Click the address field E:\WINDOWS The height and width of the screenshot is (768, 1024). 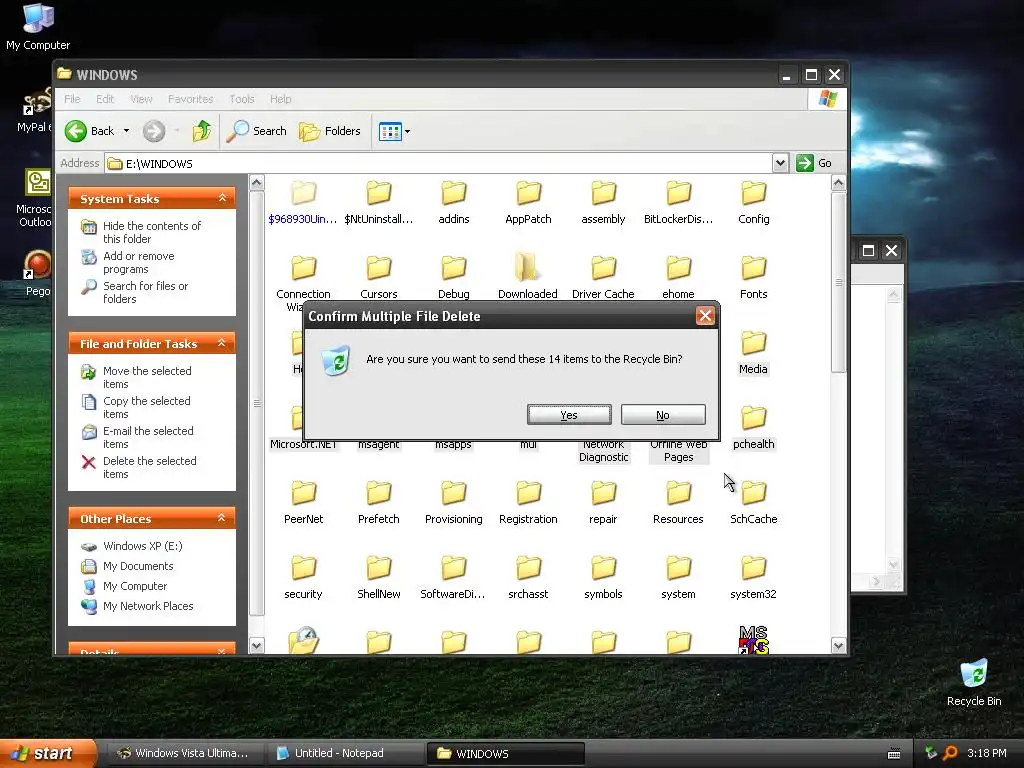438,163
